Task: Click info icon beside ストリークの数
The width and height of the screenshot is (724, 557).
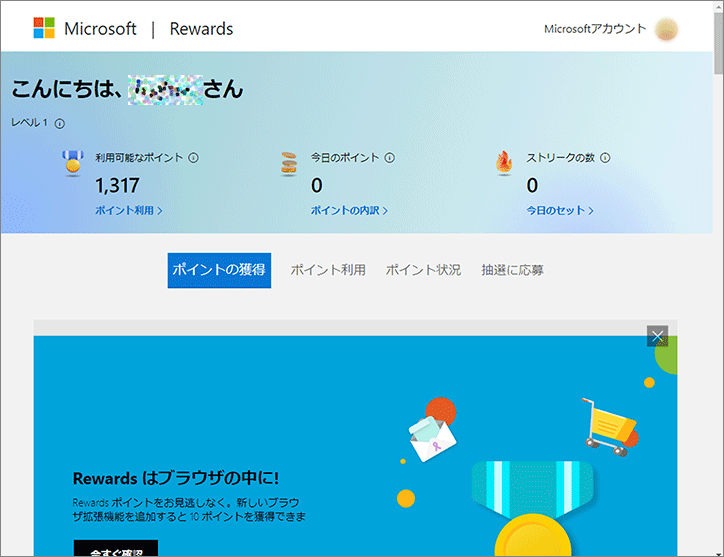Action: 605,158
